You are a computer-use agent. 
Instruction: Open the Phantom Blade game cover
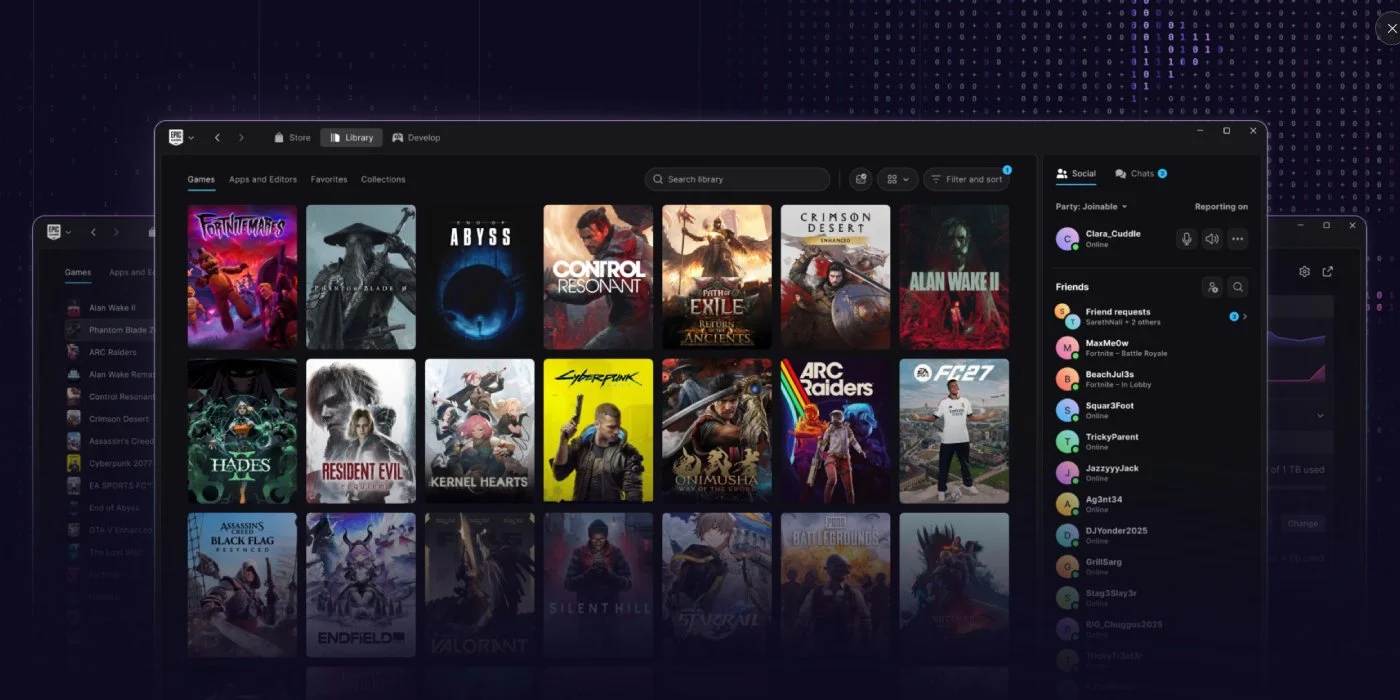(x=361, y=277)
